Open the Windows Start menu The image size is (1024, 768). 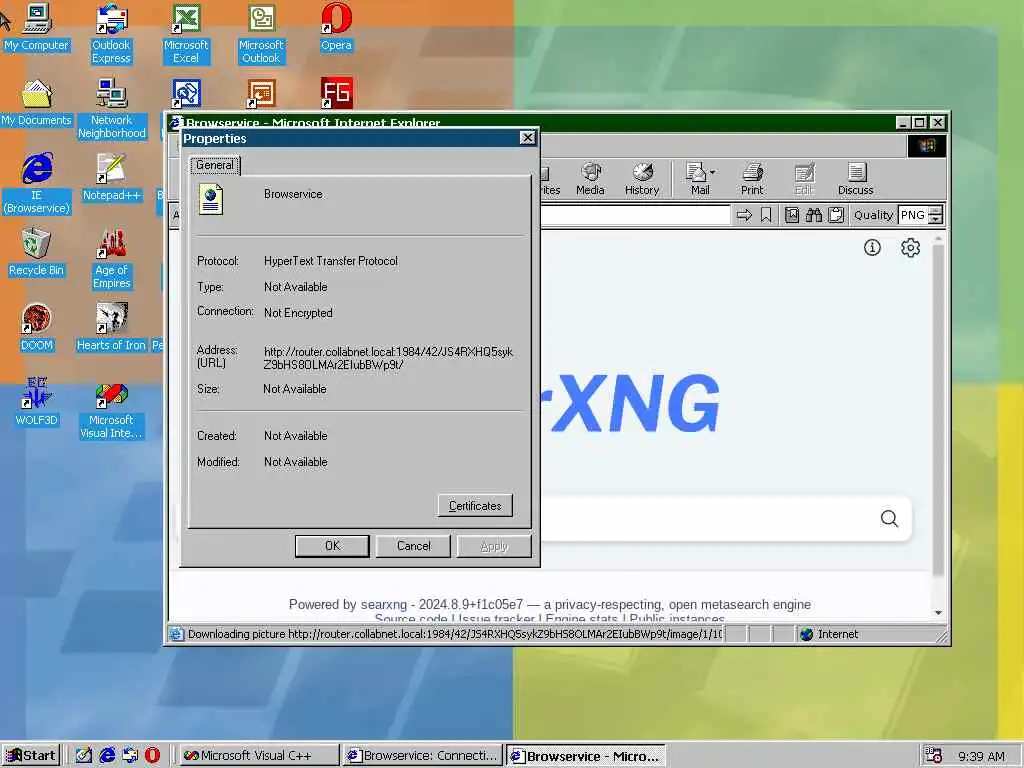point(31,756)
